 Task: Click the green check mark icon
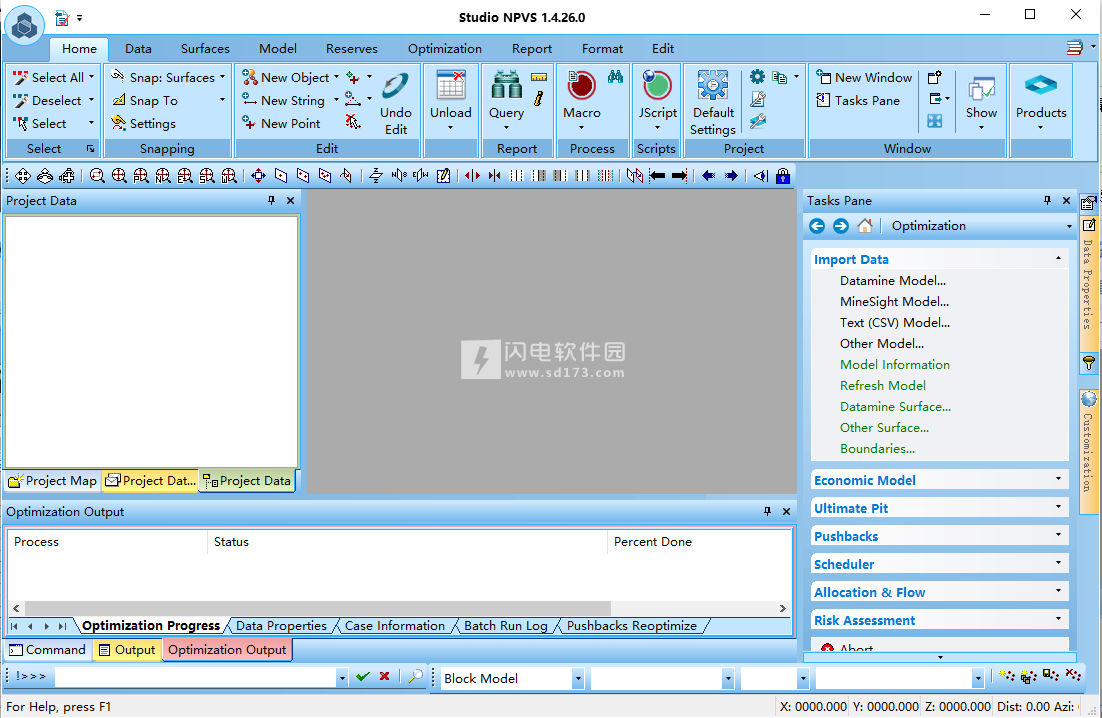(363, 677)
